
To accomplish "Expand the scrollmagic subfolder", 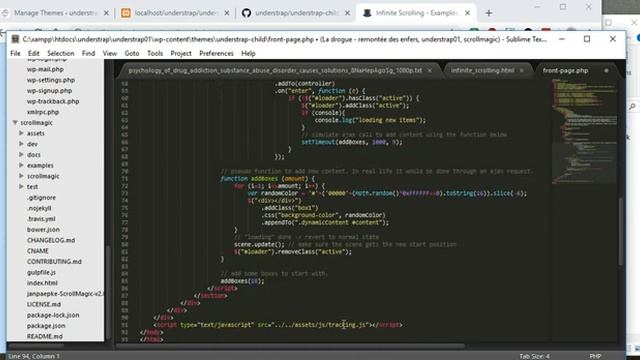I will 21,176.
